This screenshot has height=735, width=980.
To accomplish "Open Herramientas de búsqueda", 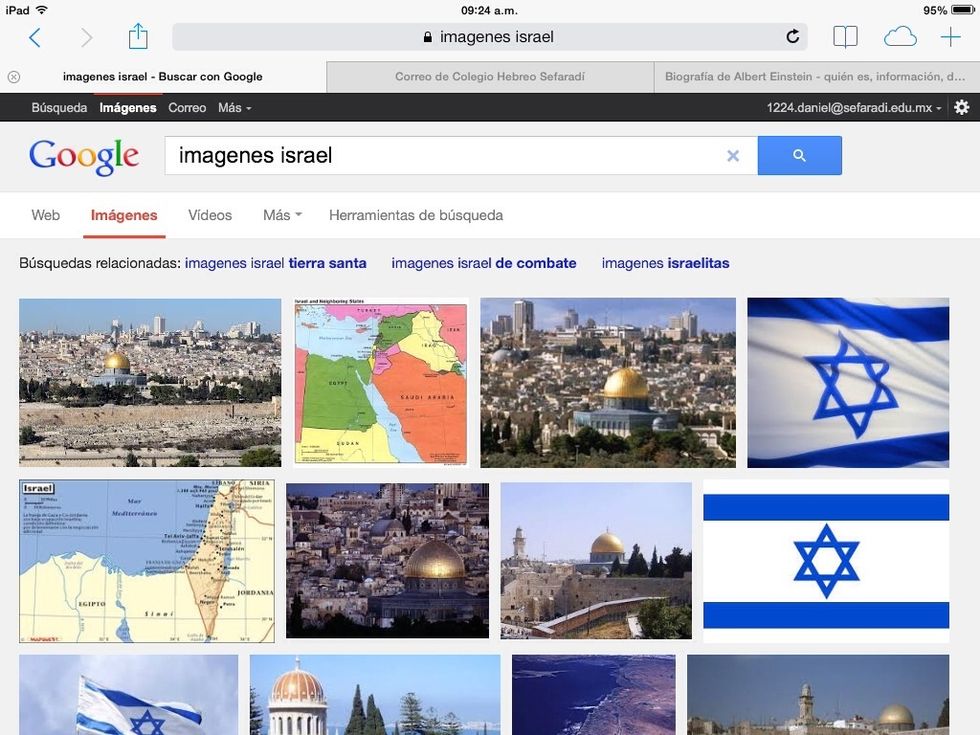I will tap(416, 215).
